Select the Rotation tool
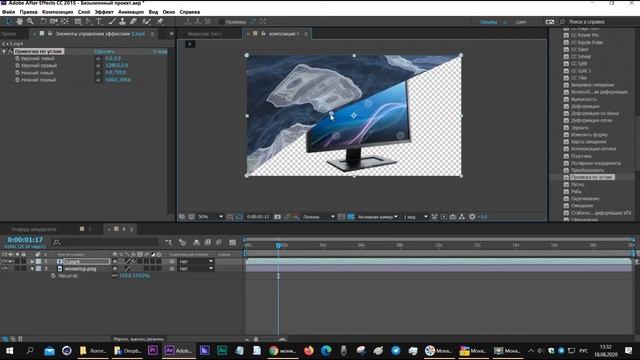The width and height of the screenshot is (640, 360). pos(43,21)
